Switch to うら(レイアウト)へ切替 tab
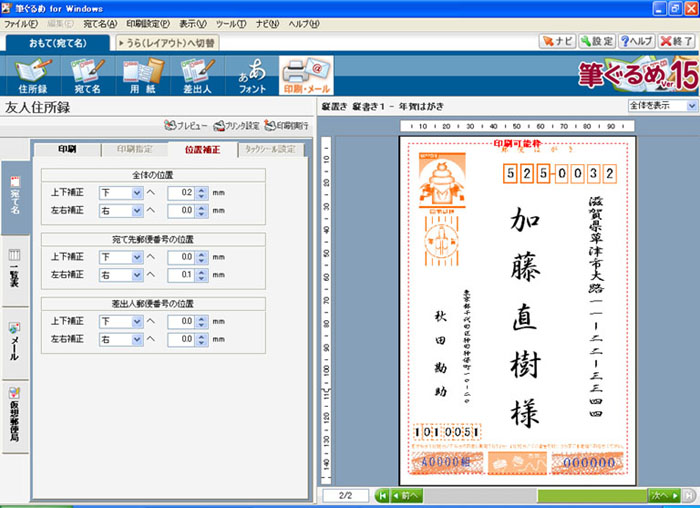Image resolution: width=700 pixels, height=508 pixels. click(167, 43)
